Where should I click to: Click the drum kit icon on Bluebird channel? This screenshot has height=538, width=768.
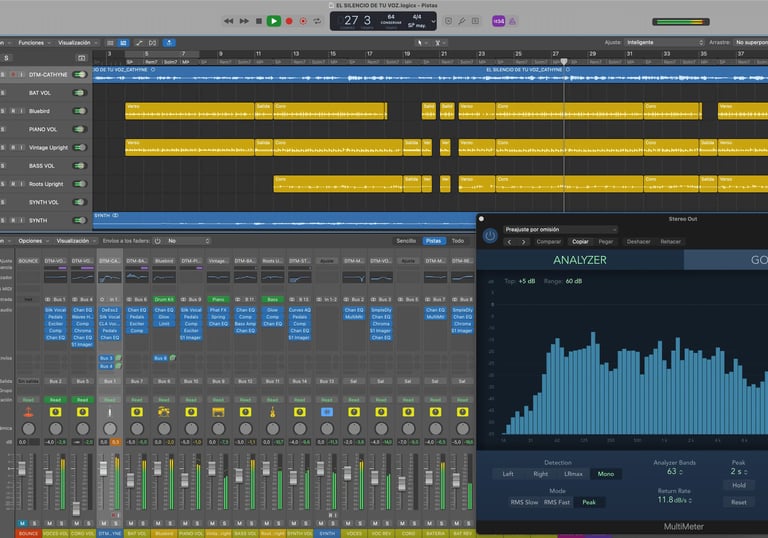(x=164, y=412)
